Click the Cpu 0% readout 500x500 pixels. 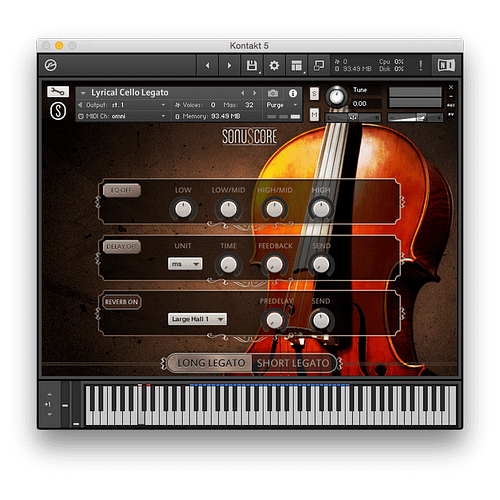coord(391,62)
